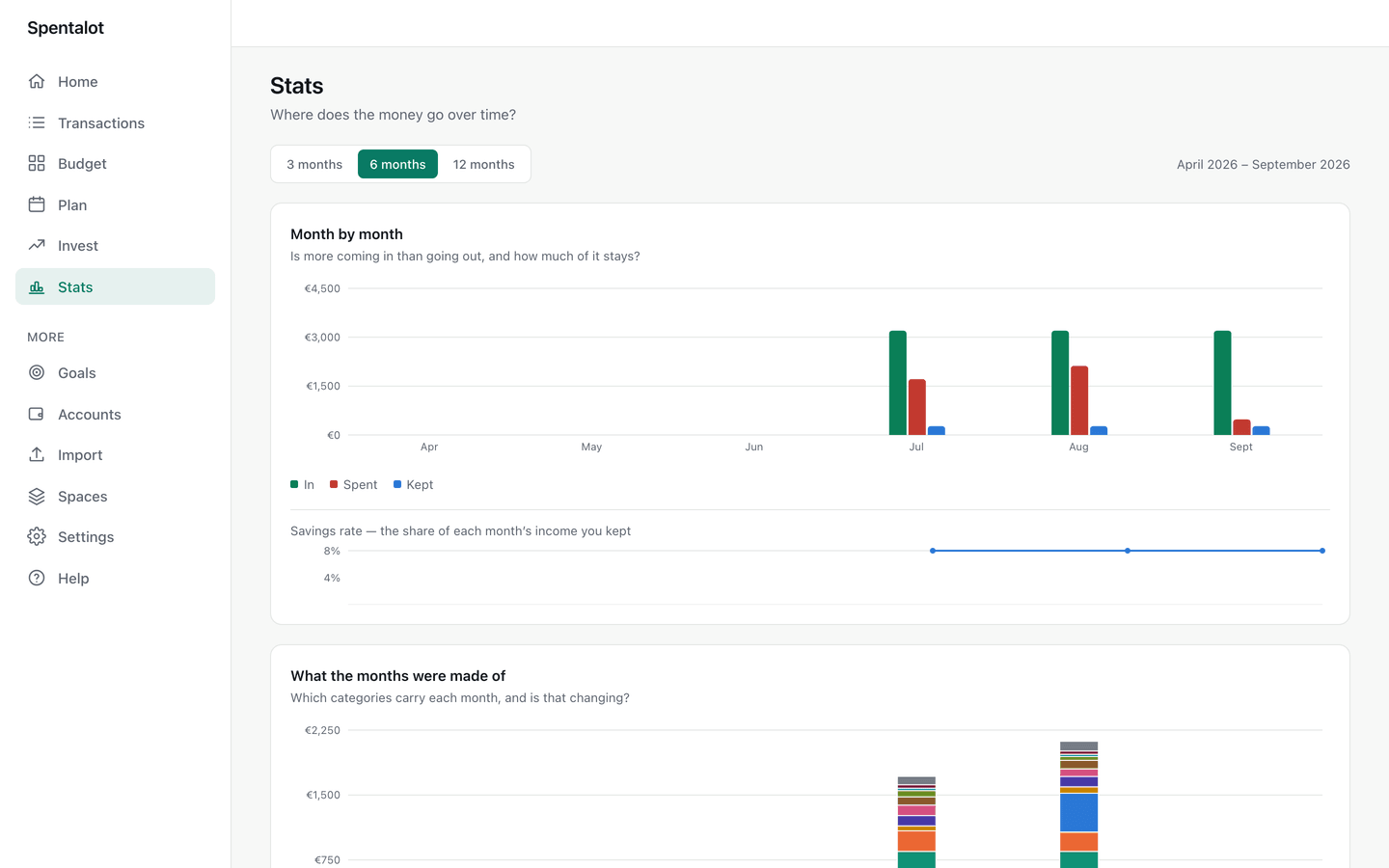Click the What the months were made of heading

pos(397,676)
